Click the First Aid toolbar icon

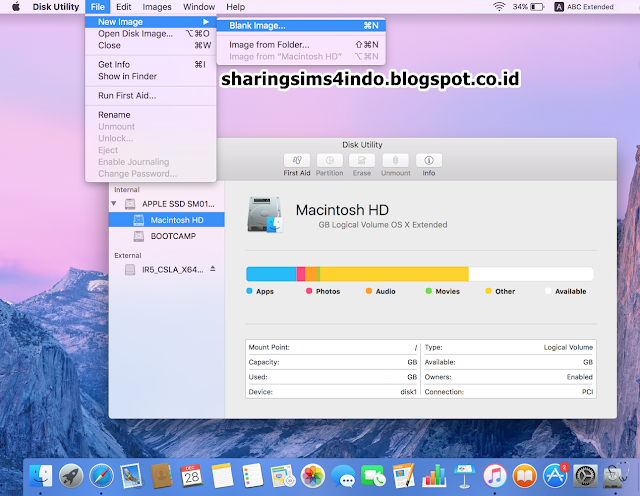(x=297, y=160)
